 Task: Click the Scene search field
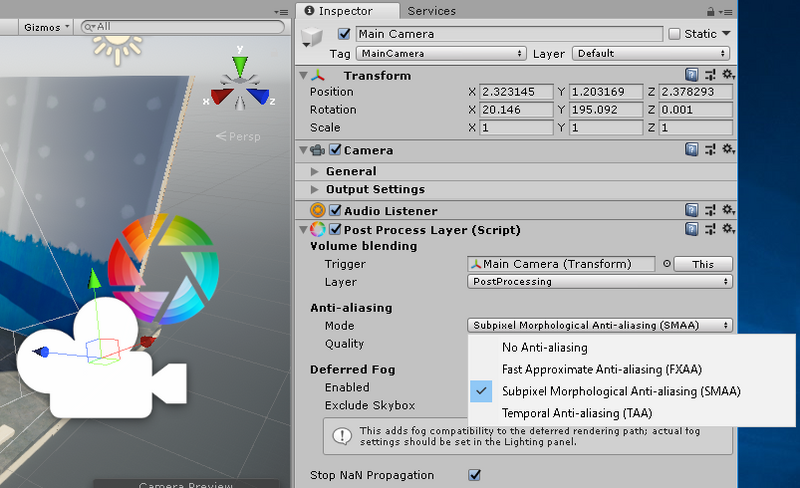[183, 27]
